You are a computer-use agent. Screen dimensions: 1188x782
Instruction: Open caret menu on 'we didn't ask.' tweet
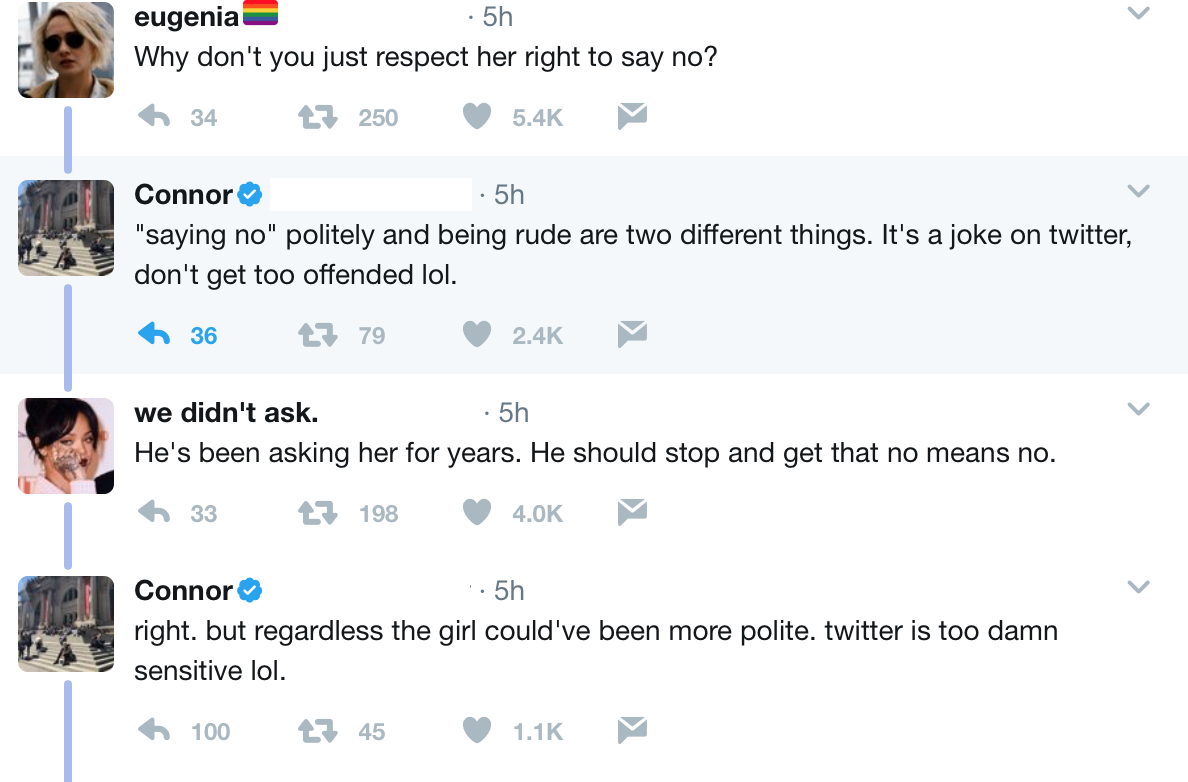[1138, 408]
